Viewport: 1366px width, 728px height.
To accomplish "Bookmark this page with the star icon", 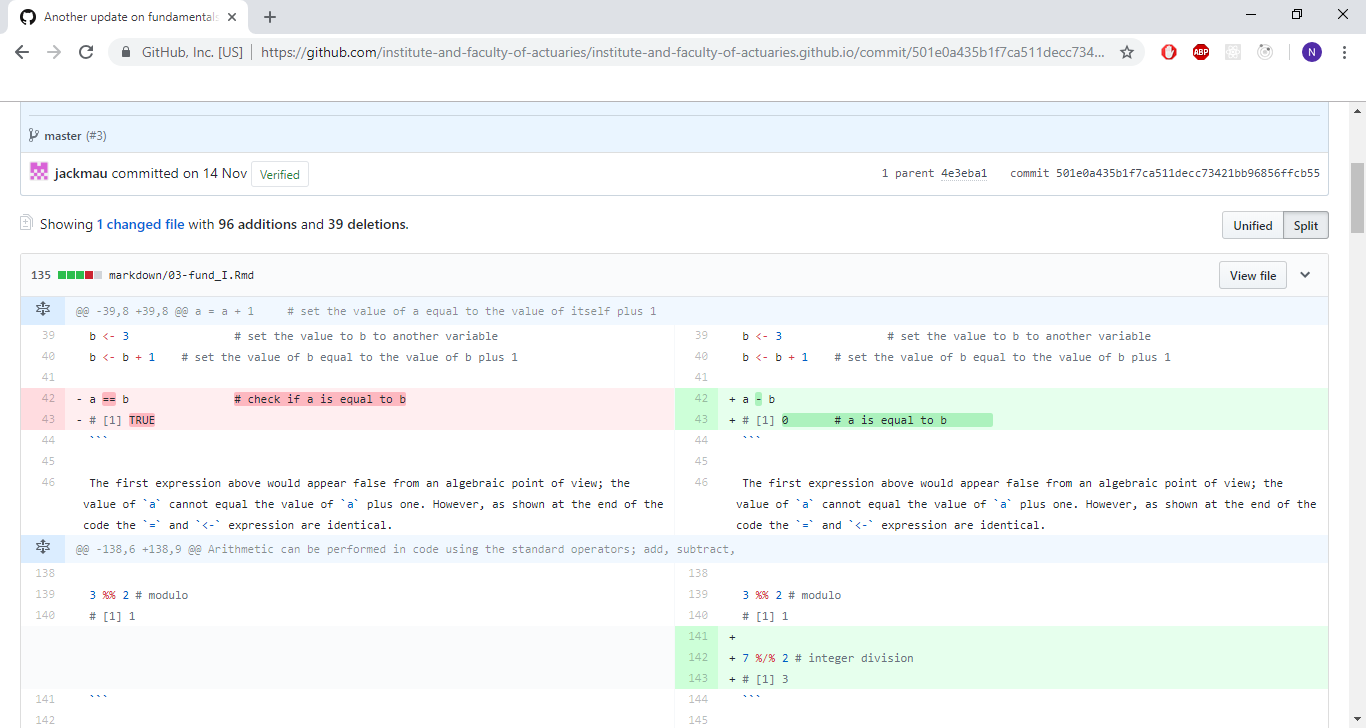I will 1127,52.
